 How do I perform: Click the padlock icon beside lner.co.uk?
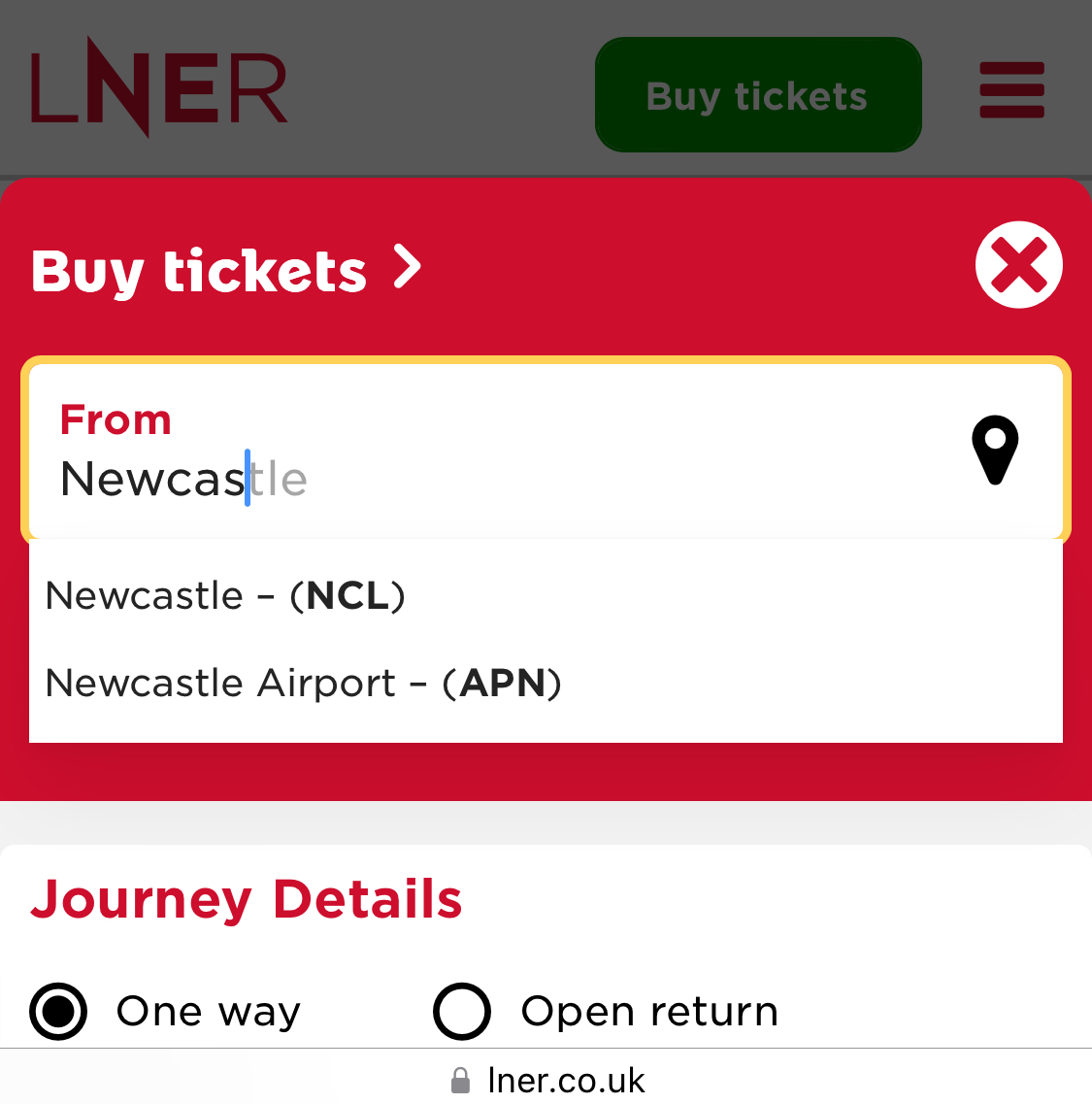pos(460,1081)
